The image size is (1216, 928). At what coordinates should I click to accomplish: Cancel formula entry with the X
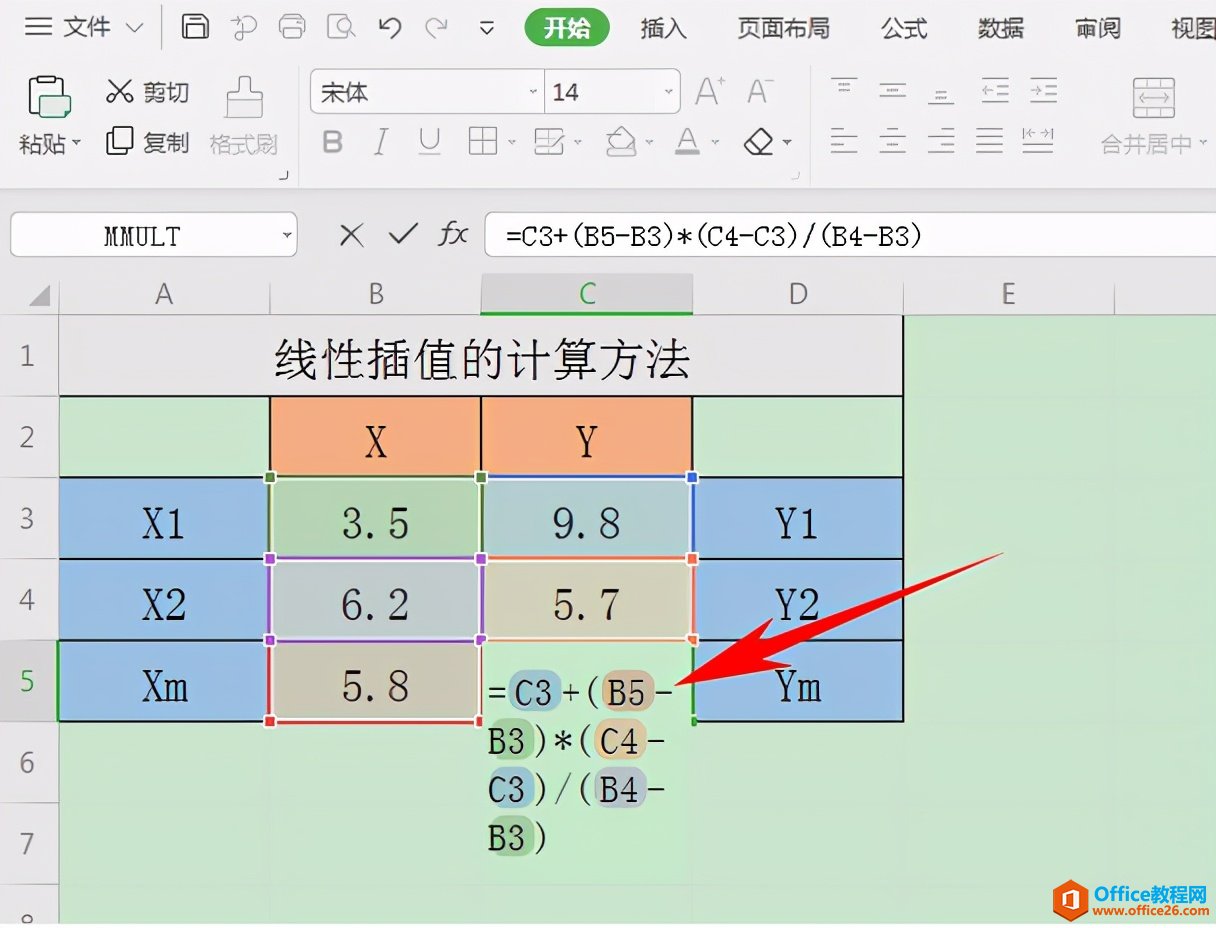coord(351,235)
